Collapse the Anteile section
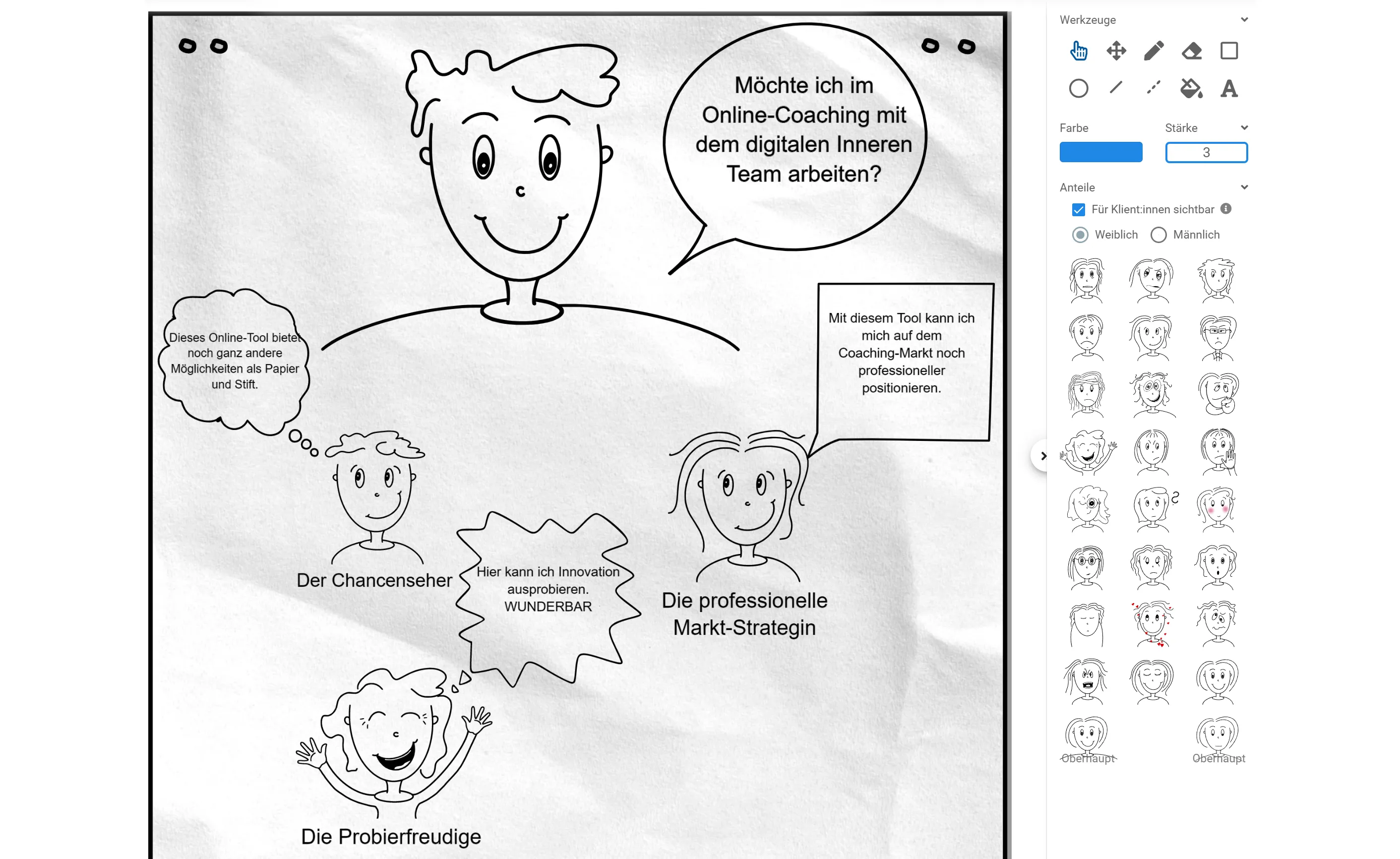This screenshot has width=1400, height=859. pyautogui.click(x=1244, y=187)
